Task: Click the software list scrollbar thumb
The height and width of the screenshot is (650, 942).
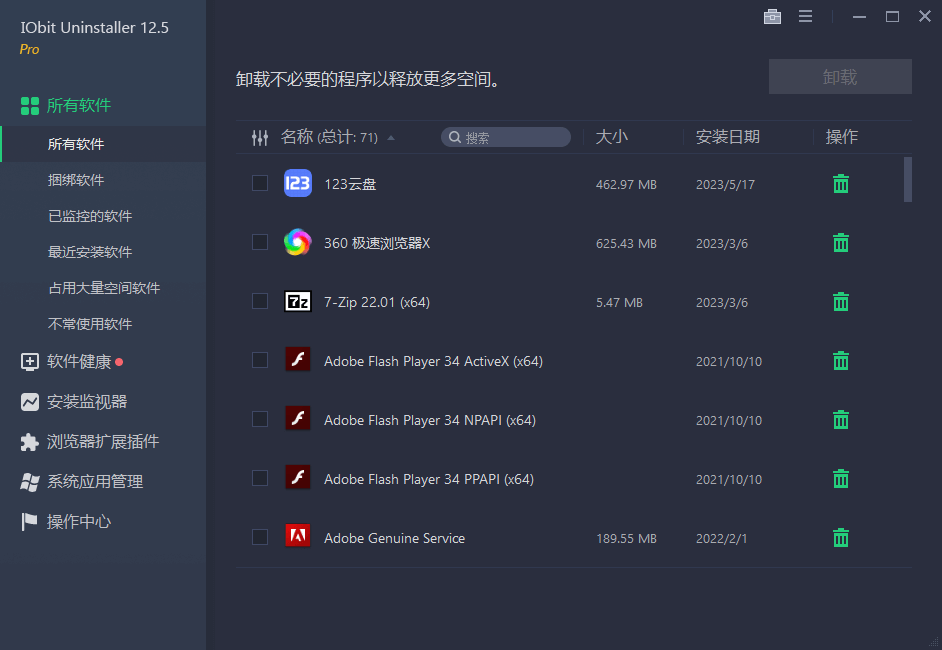Action: (x=908, y=179)
